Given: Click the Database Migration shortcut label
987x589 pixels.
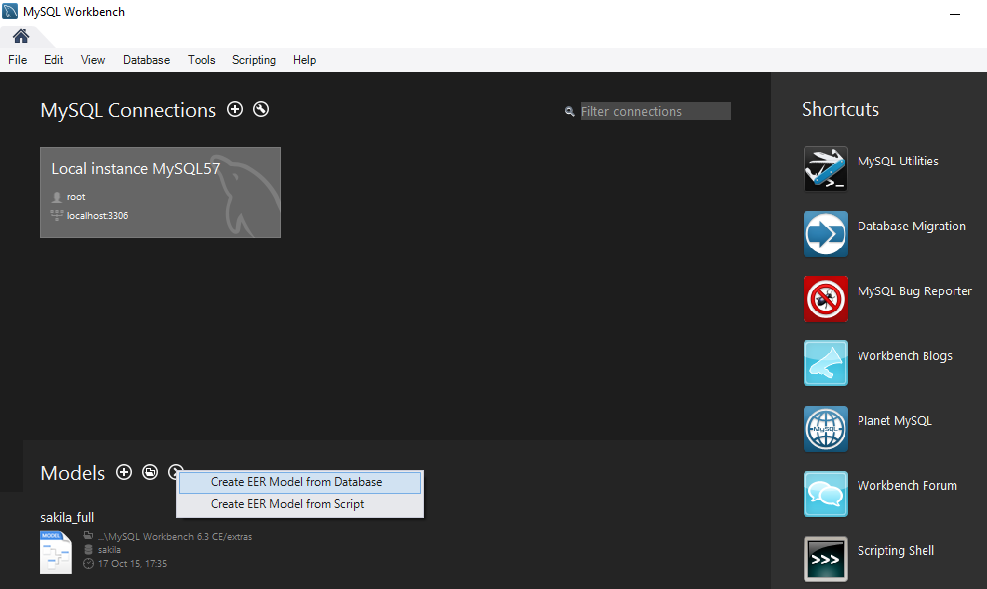Looking at the screenshot, I should click(911, 226).
